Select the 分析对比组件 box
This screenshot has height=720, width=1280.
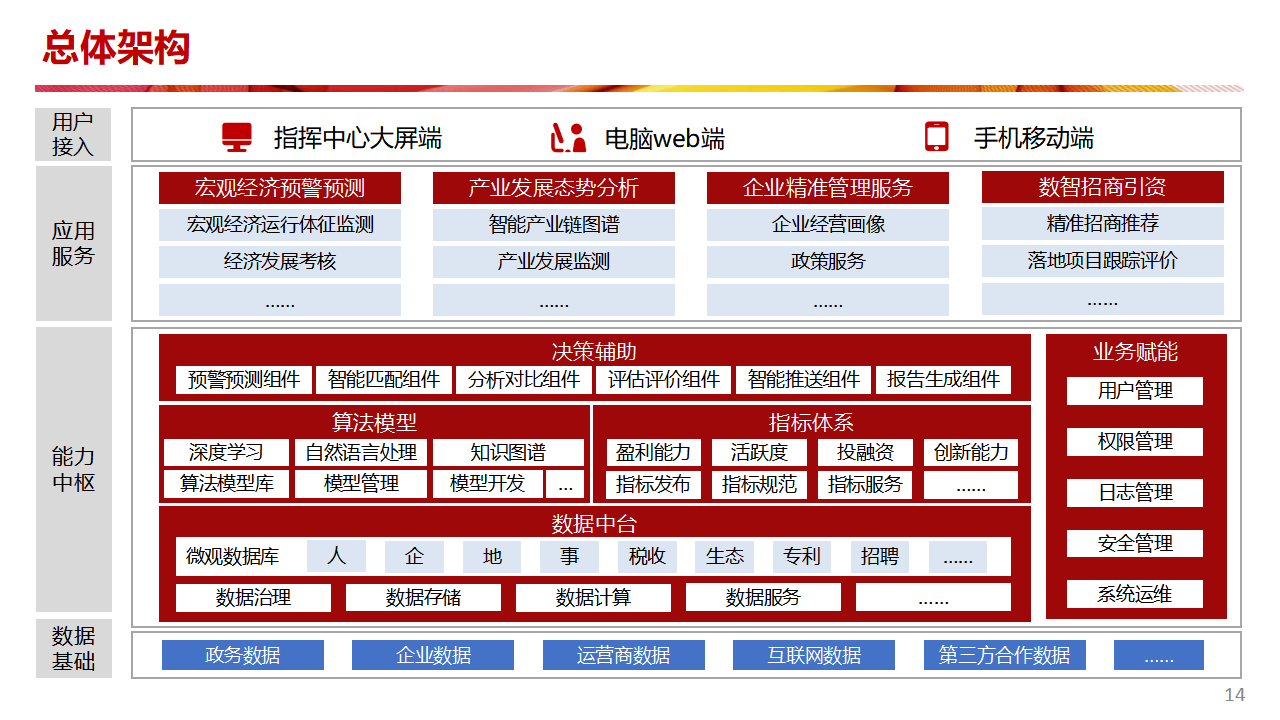(524, 380)
